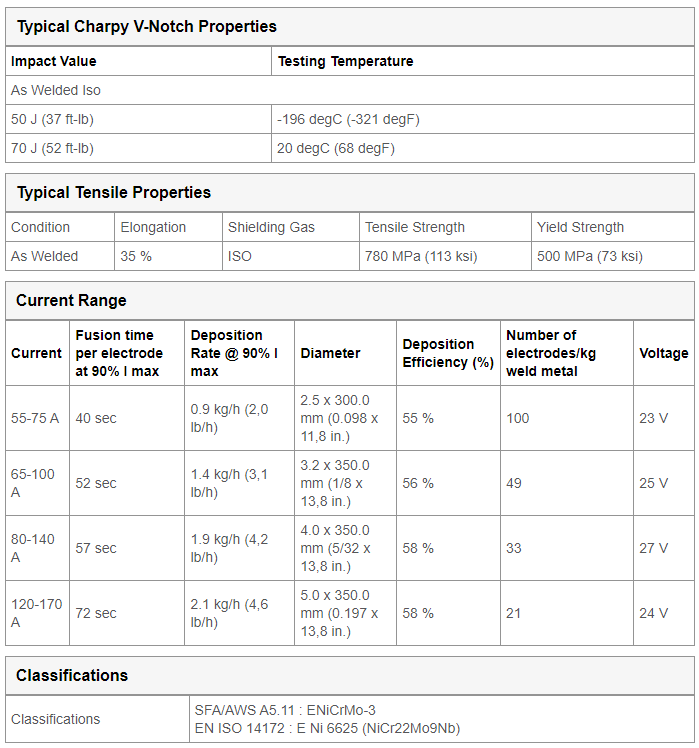Select the Impact Value column header
This screenshot has height=748, width=699.
click(53, 61)
